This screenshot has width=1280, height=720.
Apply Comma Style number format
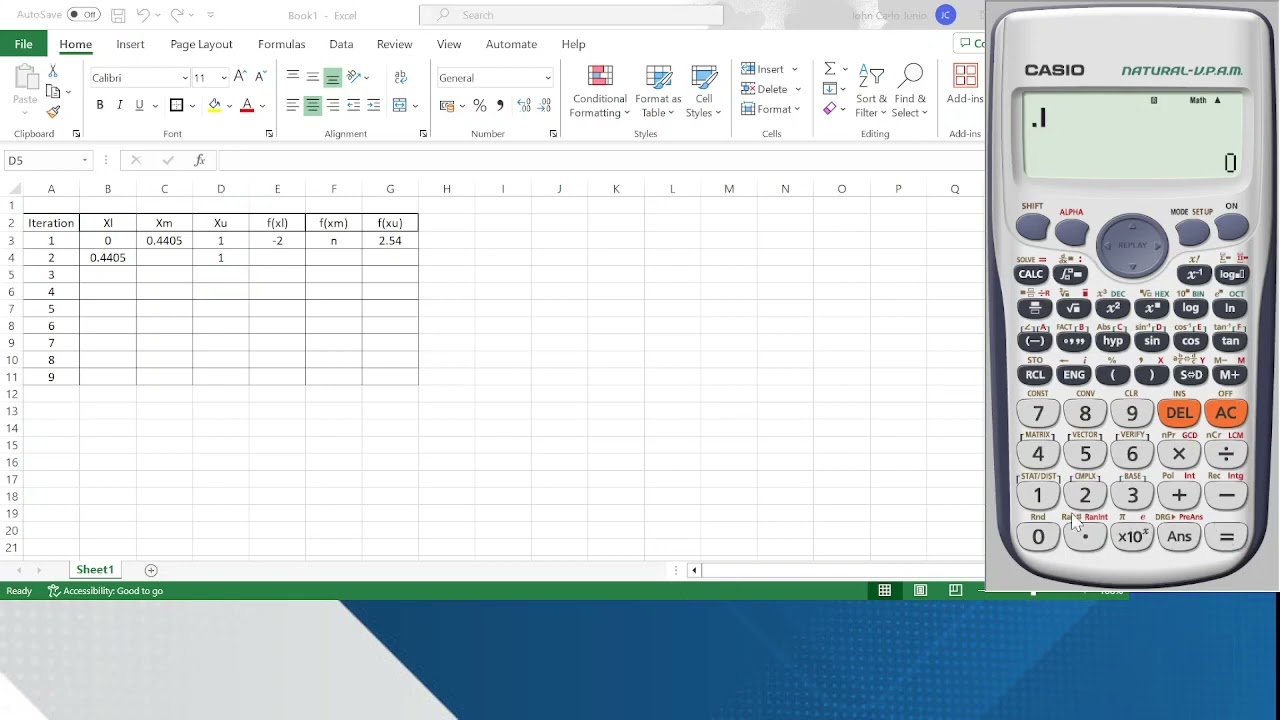point(500,105)
